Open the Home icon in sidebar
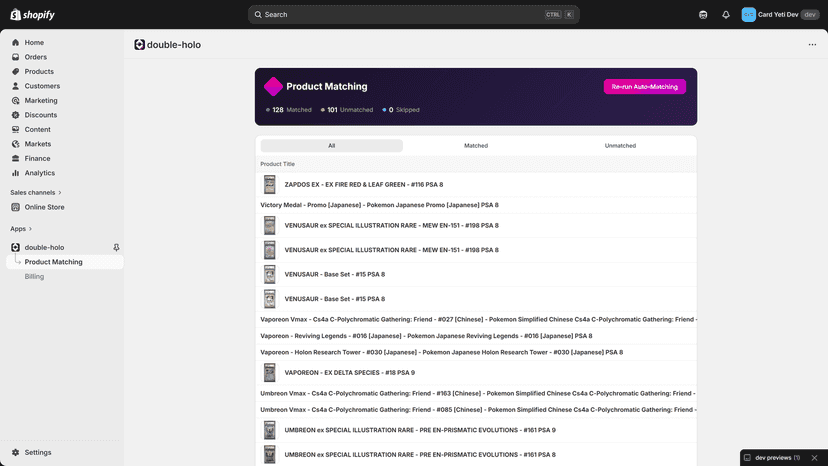Screen dimensions: 828x466 click(15, 42)
